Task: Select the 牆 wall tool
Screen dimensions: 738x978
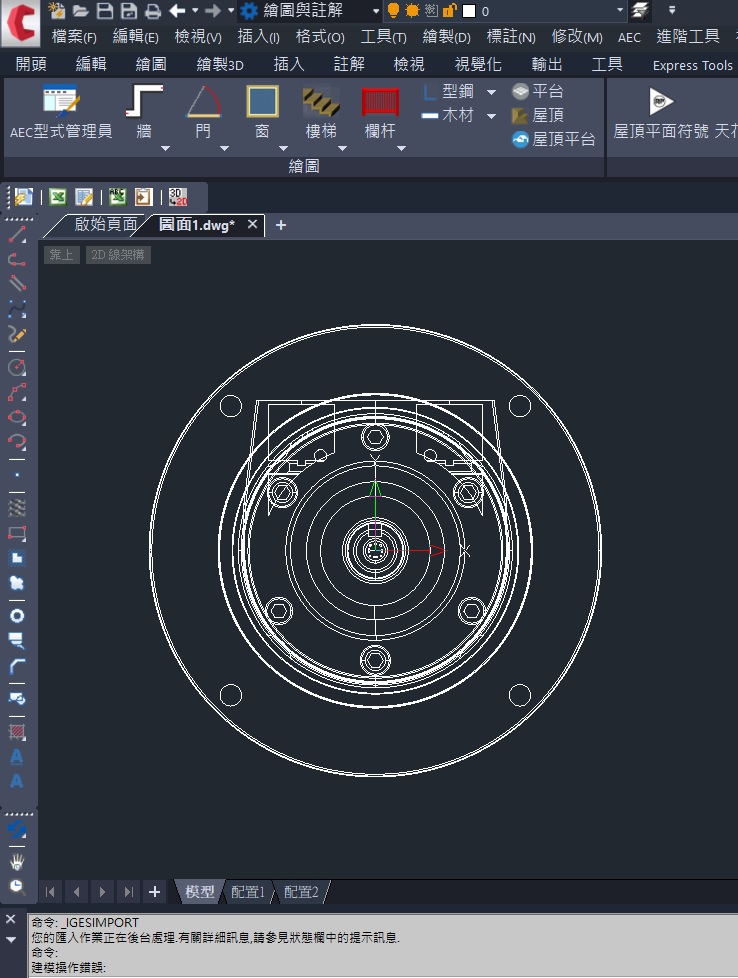Action: (144, 111)
